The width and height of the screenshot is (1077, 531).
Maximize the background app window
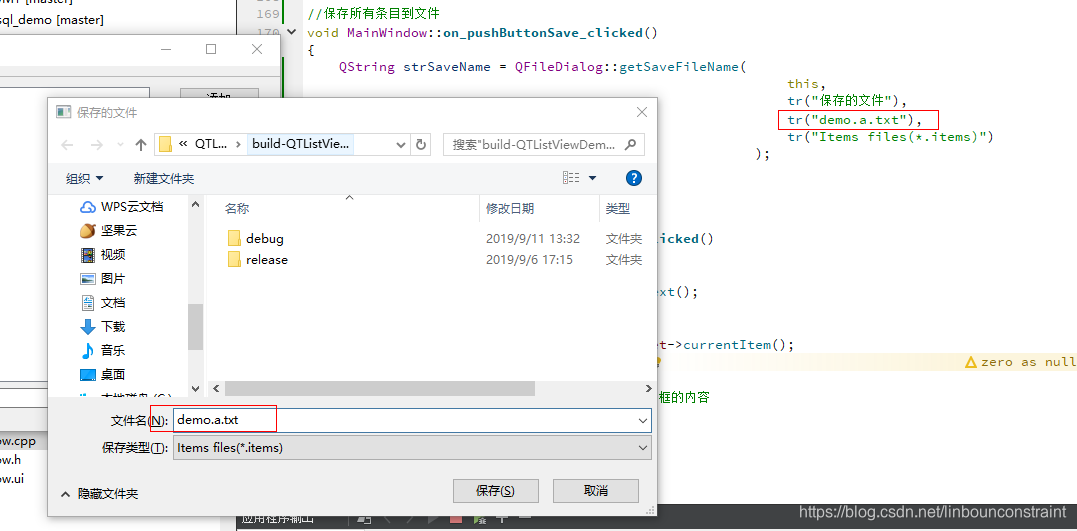click(x=211, y=49)
